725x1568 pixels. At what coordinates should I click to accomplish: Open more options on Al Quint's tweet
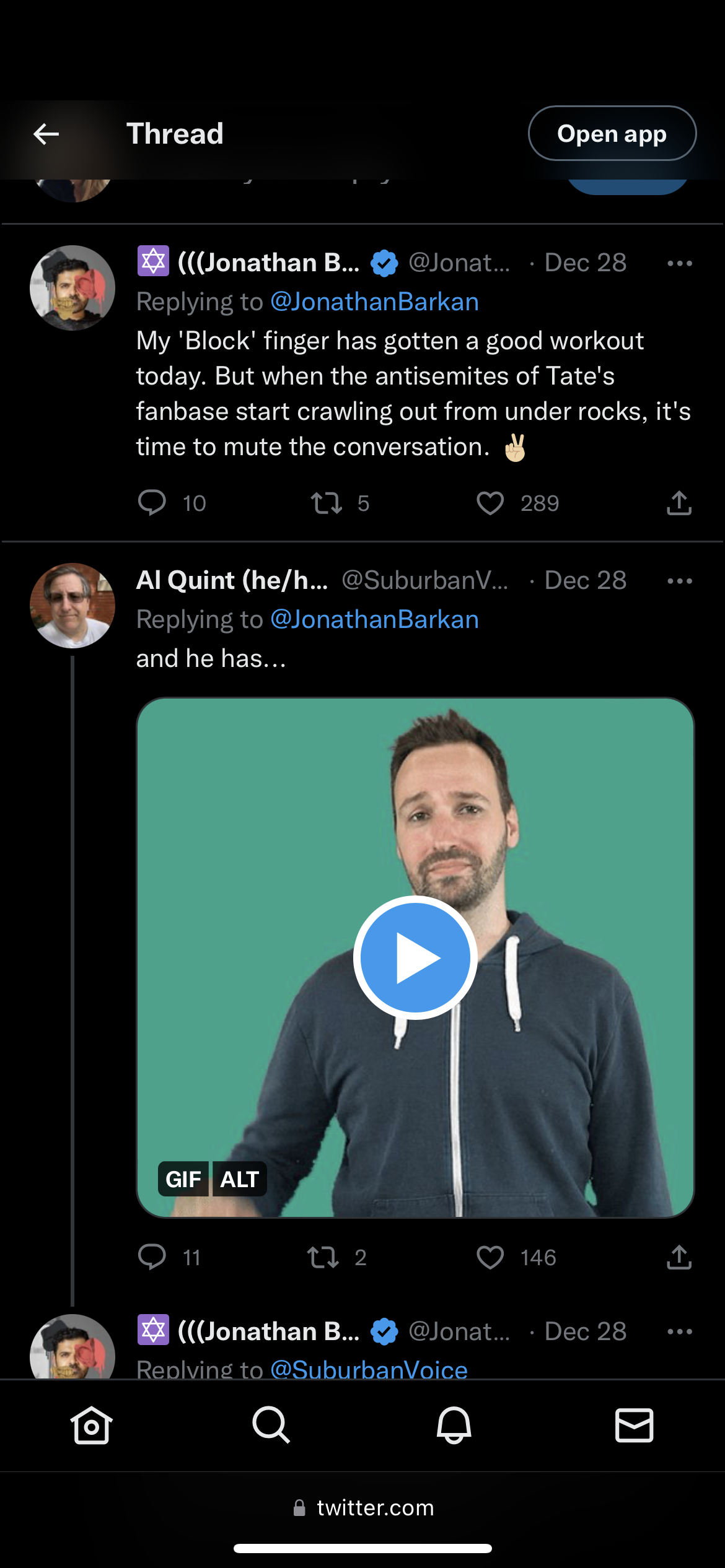coord(679,581)
